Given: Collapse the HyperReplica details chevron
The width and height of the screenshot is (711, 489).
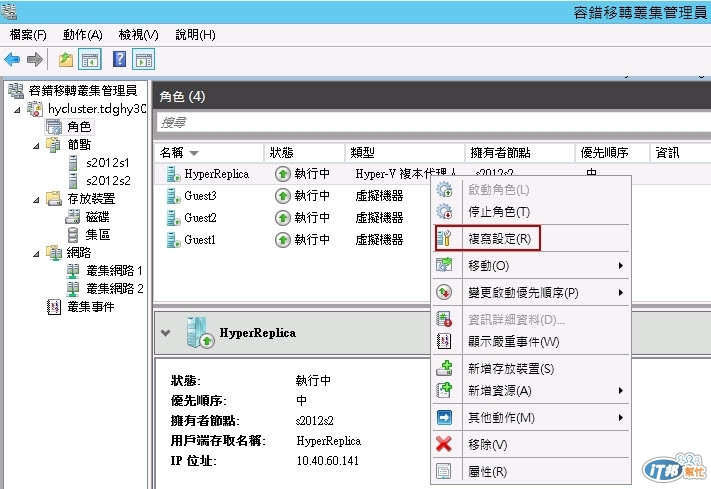Looking at the screenshot, I should 166,333.
